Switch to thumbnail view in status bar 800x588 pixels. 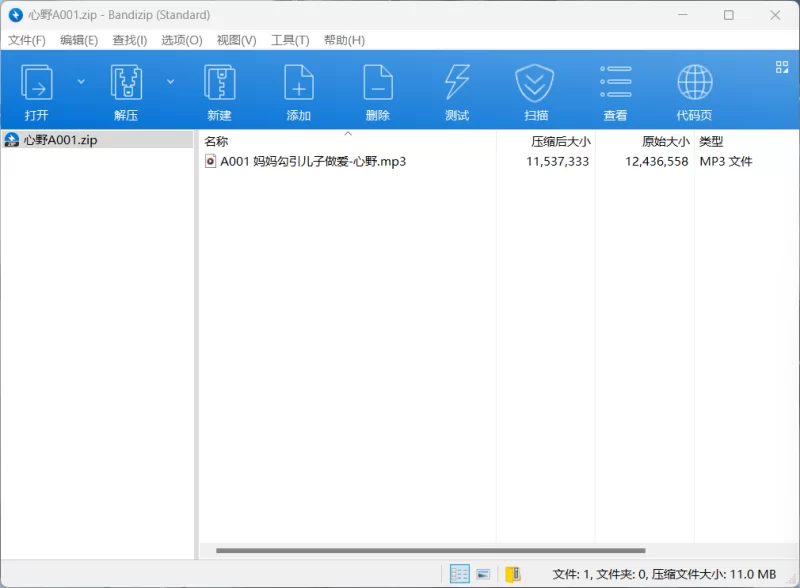[x=483, y=574]
